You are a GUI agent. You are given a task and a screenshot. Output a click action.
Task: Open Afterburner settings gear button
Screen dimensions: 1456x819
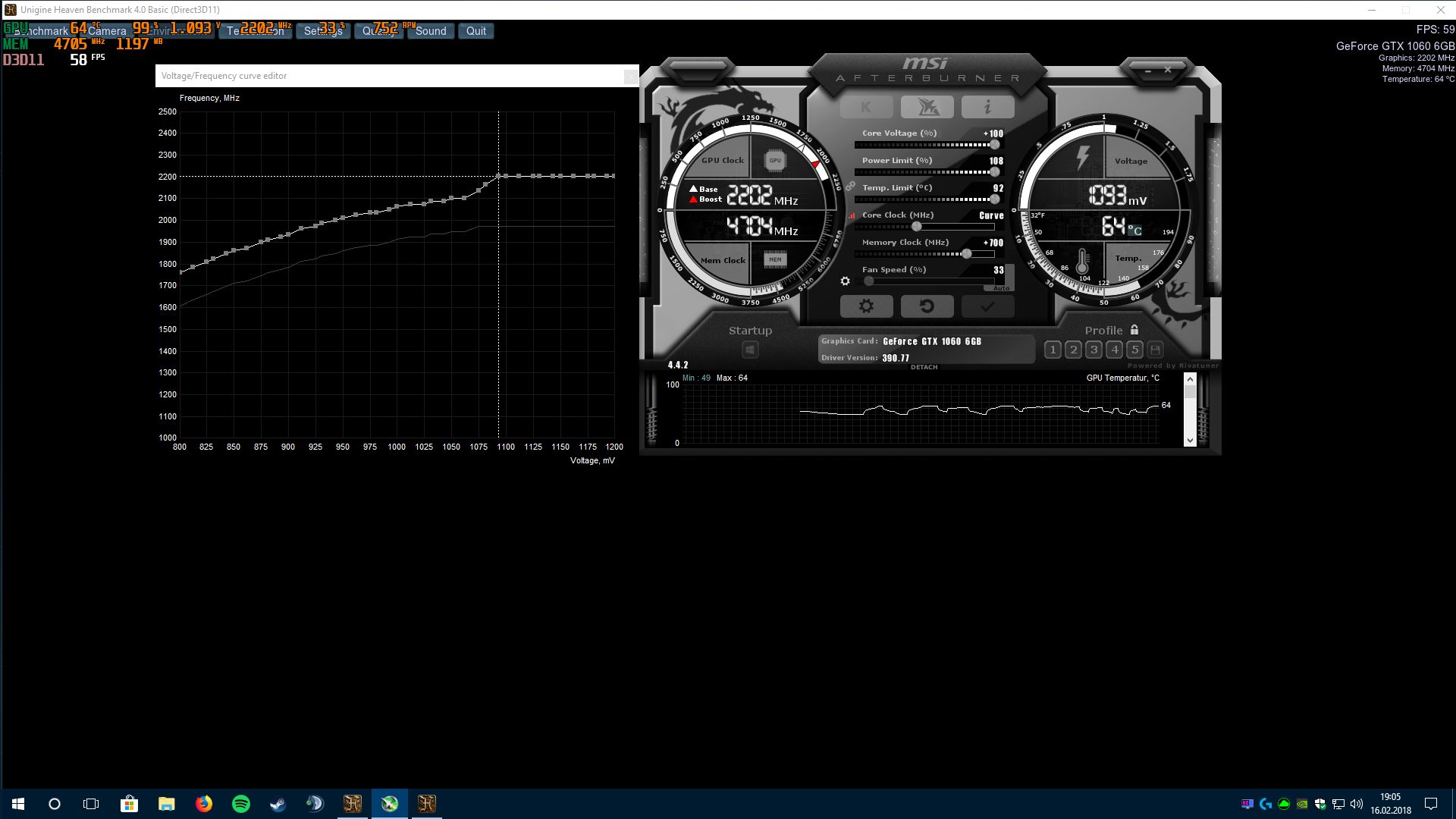(x=866, y=306)
